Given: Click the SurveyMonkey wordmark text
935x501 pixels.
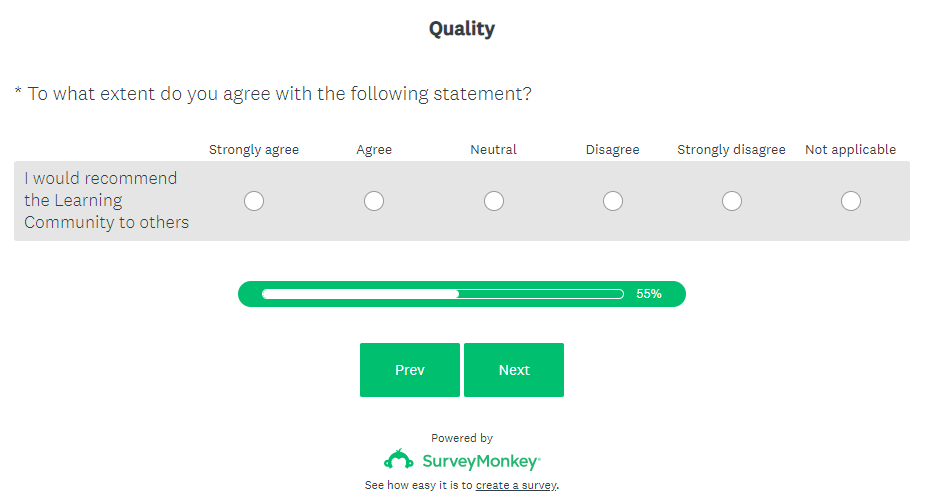Looking at the screenshot, I should click(x=480, y=462).
